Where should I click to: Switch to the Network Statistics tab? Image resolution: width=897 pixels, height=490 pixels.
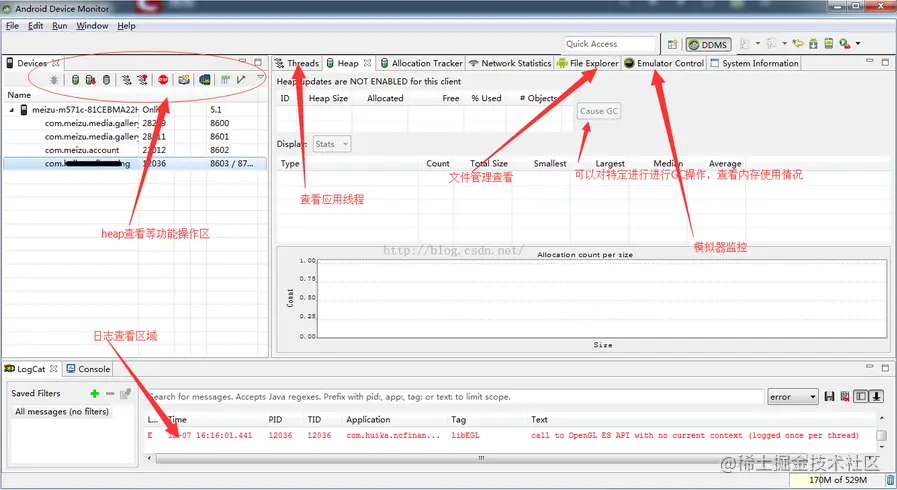[510, 63]
